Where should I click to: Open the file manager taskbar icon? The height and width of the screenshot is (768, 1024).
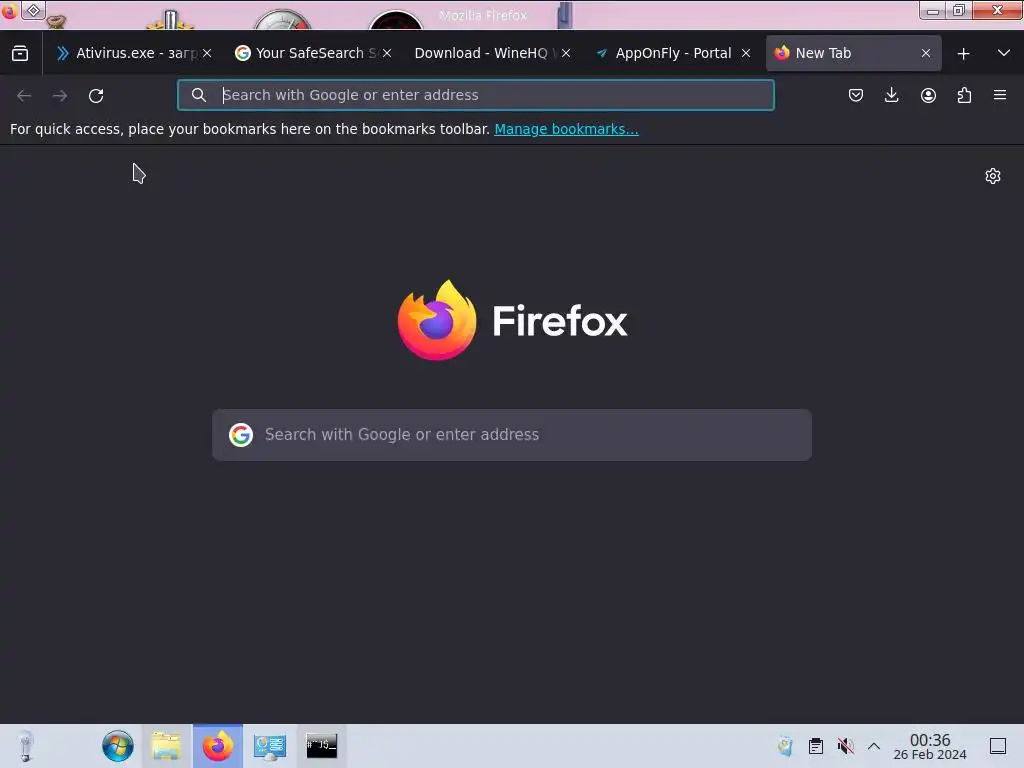pos(167,746)
